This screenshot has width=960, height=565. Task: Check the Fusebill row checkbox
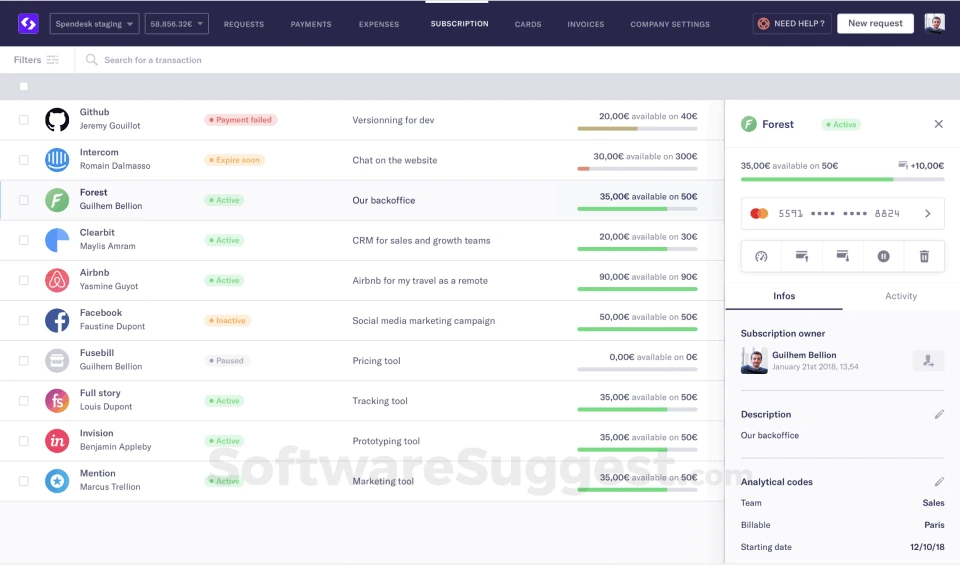(24, 361)
